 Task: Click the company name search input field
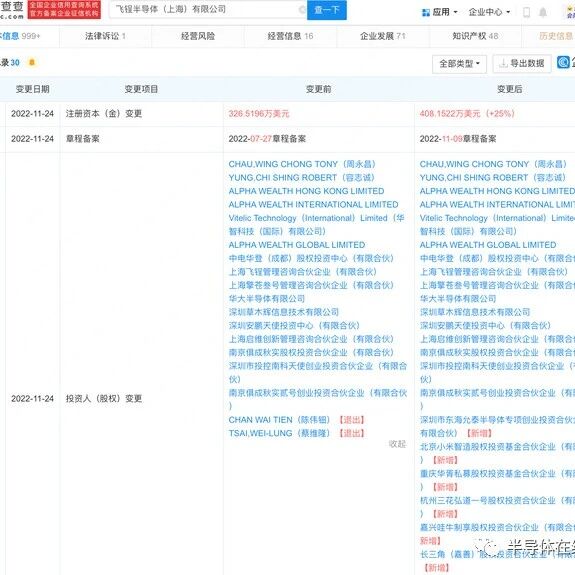[208, 10]
